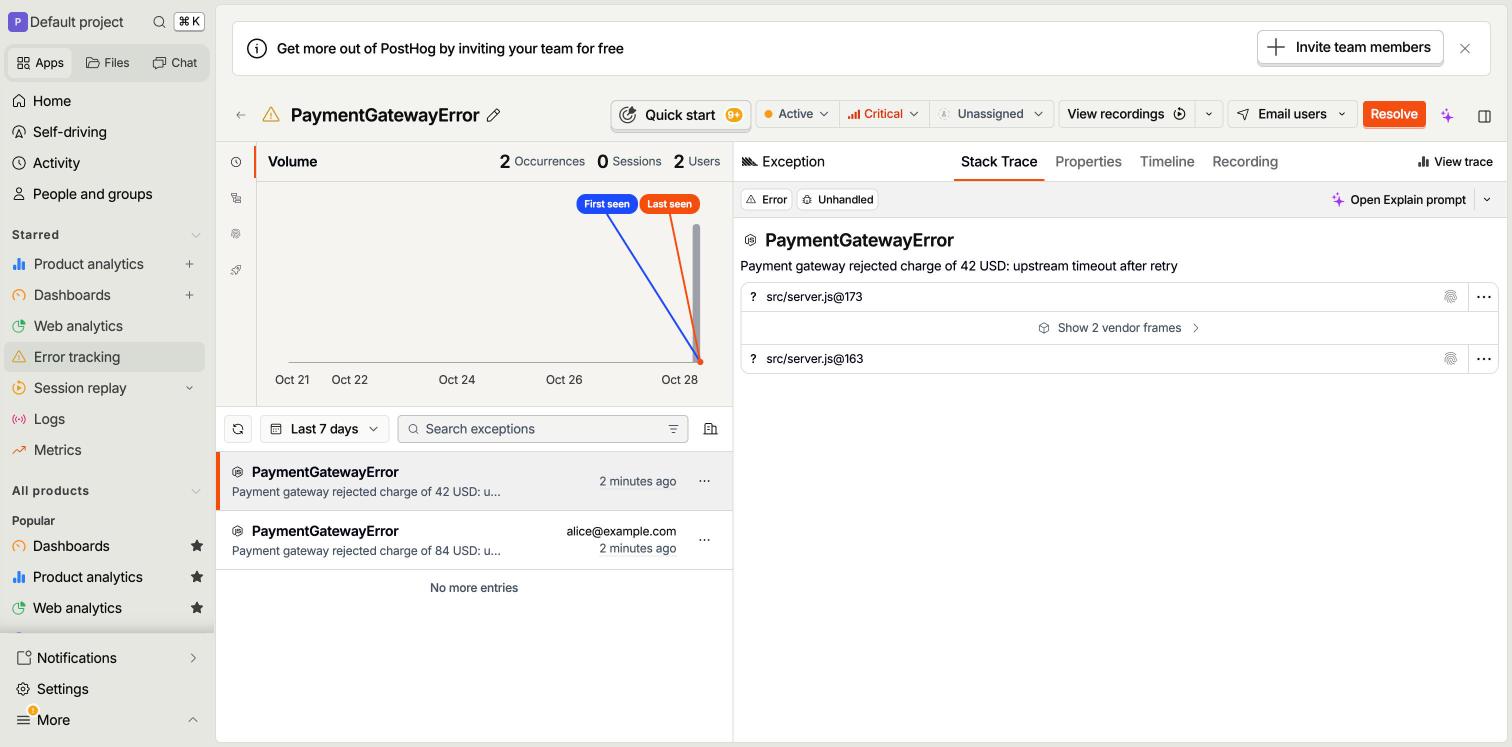Unstar Dashboards in Popular list
This screenshot has width=1512, height=747.
point(196,546)
